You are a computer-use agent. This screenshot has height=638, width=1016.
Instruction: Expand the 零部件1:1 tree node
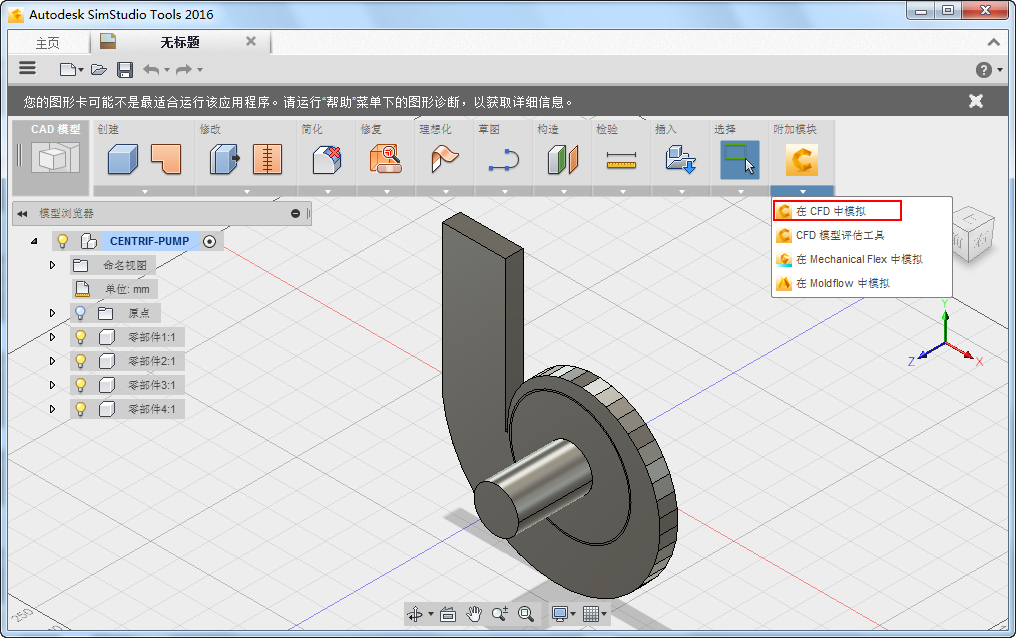point(52,337)
